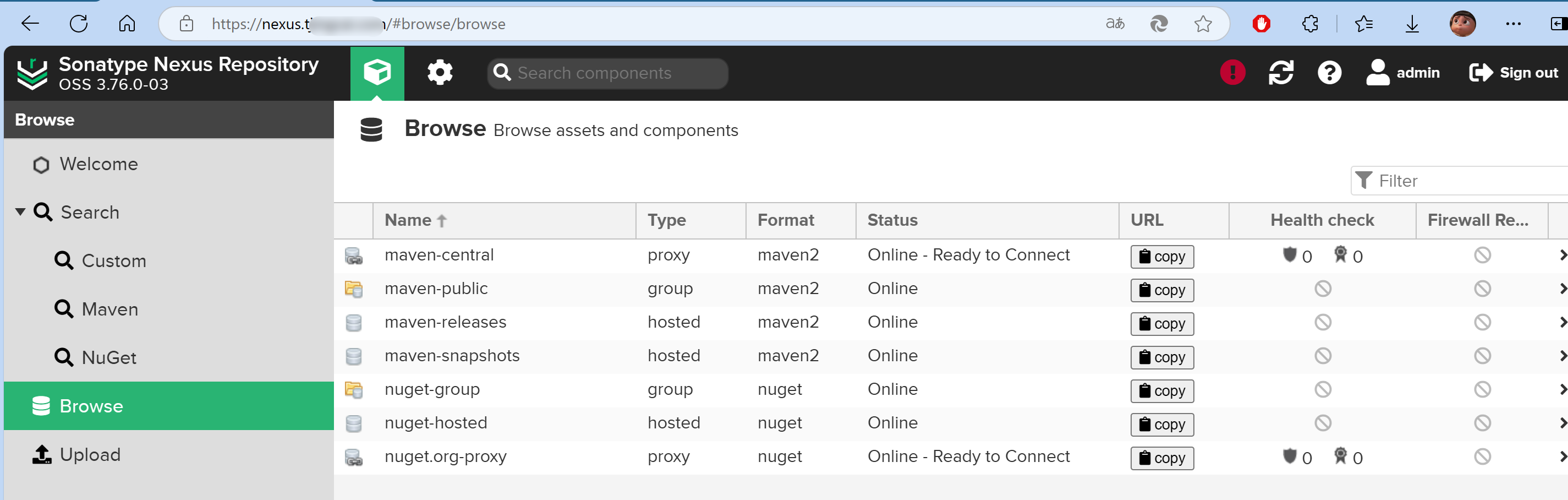Open the nuget-hosted repository
This screenshot has height=500, width=1568.
[436, 423]
